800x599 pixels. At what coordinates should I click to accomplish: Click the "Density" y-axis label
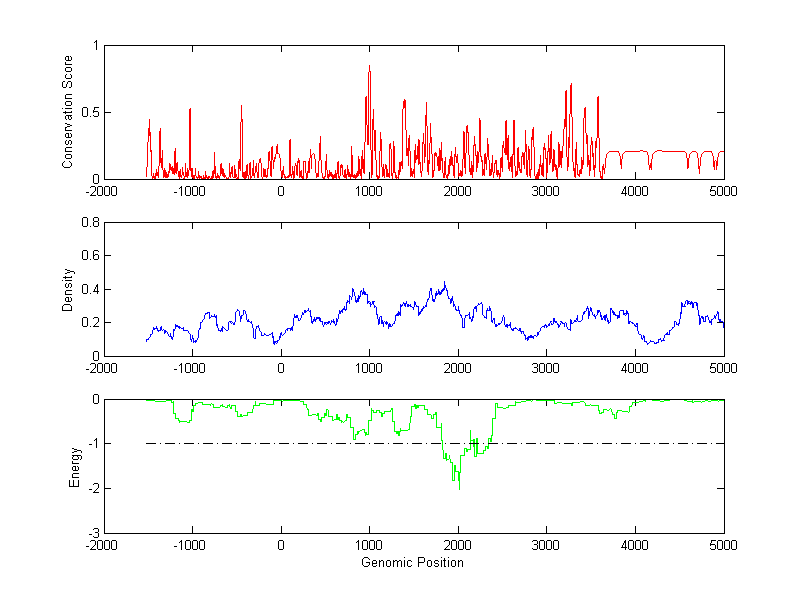pyautogui.click(x=67, y=289)
